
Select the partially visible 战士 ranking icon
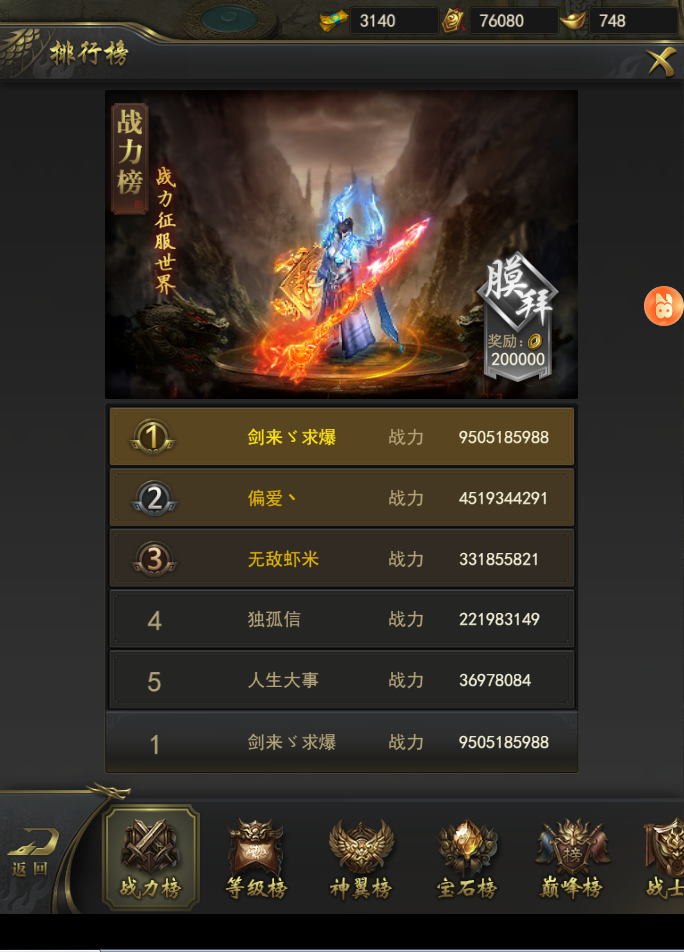coord(663,859)
